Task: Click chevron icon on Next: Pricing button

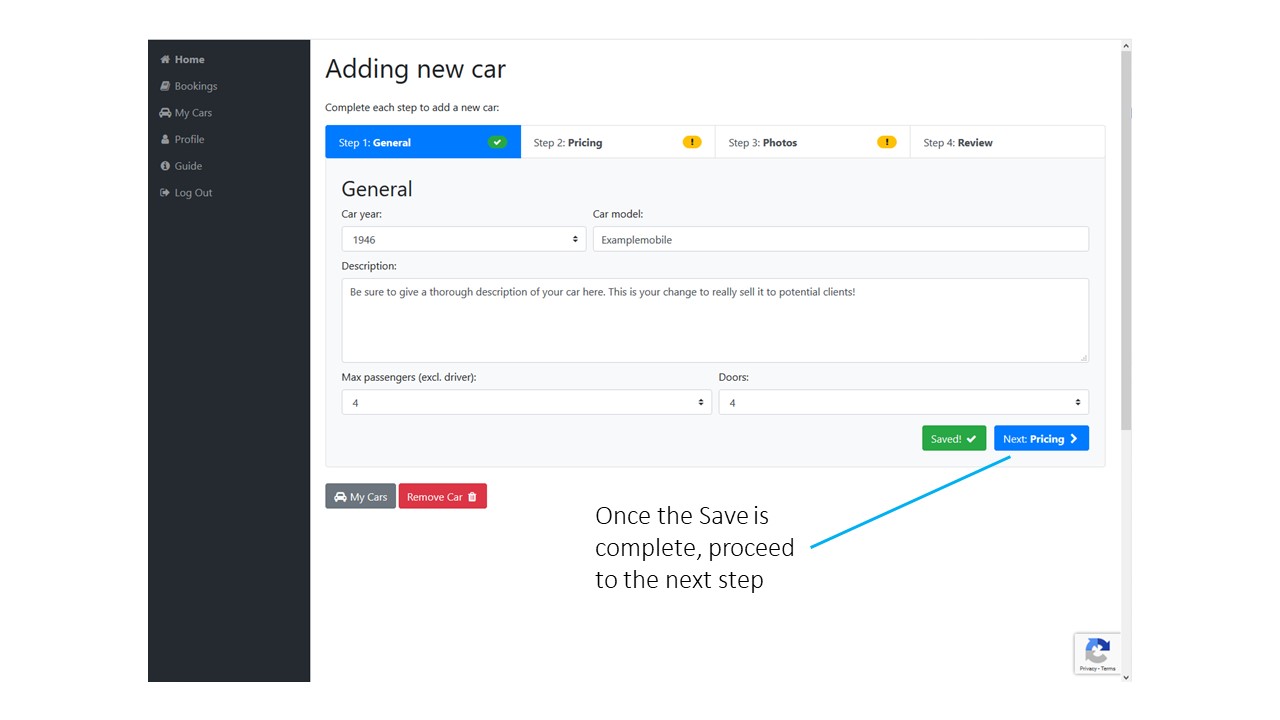Action: pyautogui.click(x=1074, y=439)
